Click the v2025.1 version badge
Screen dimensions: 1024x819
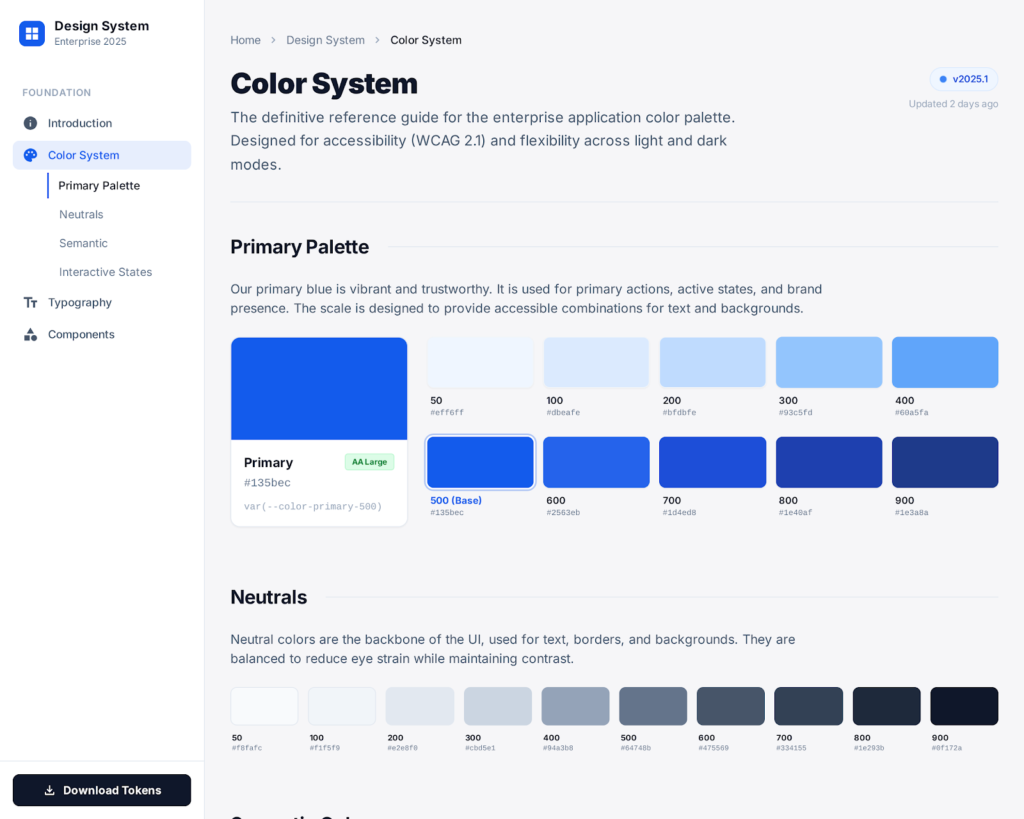(963, 79)
